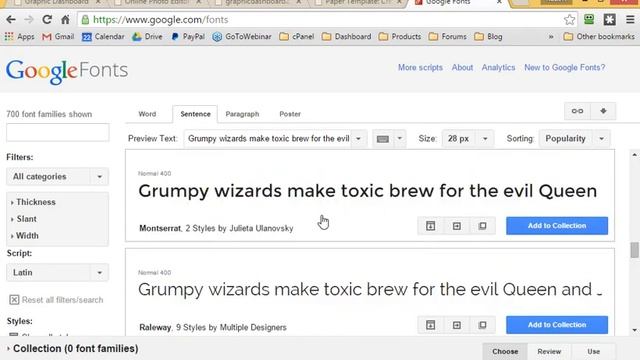Image resolution: width=640 pixels, height=360 pixels.
Task: Expand the Slant filter
Action: coord(24,219)
